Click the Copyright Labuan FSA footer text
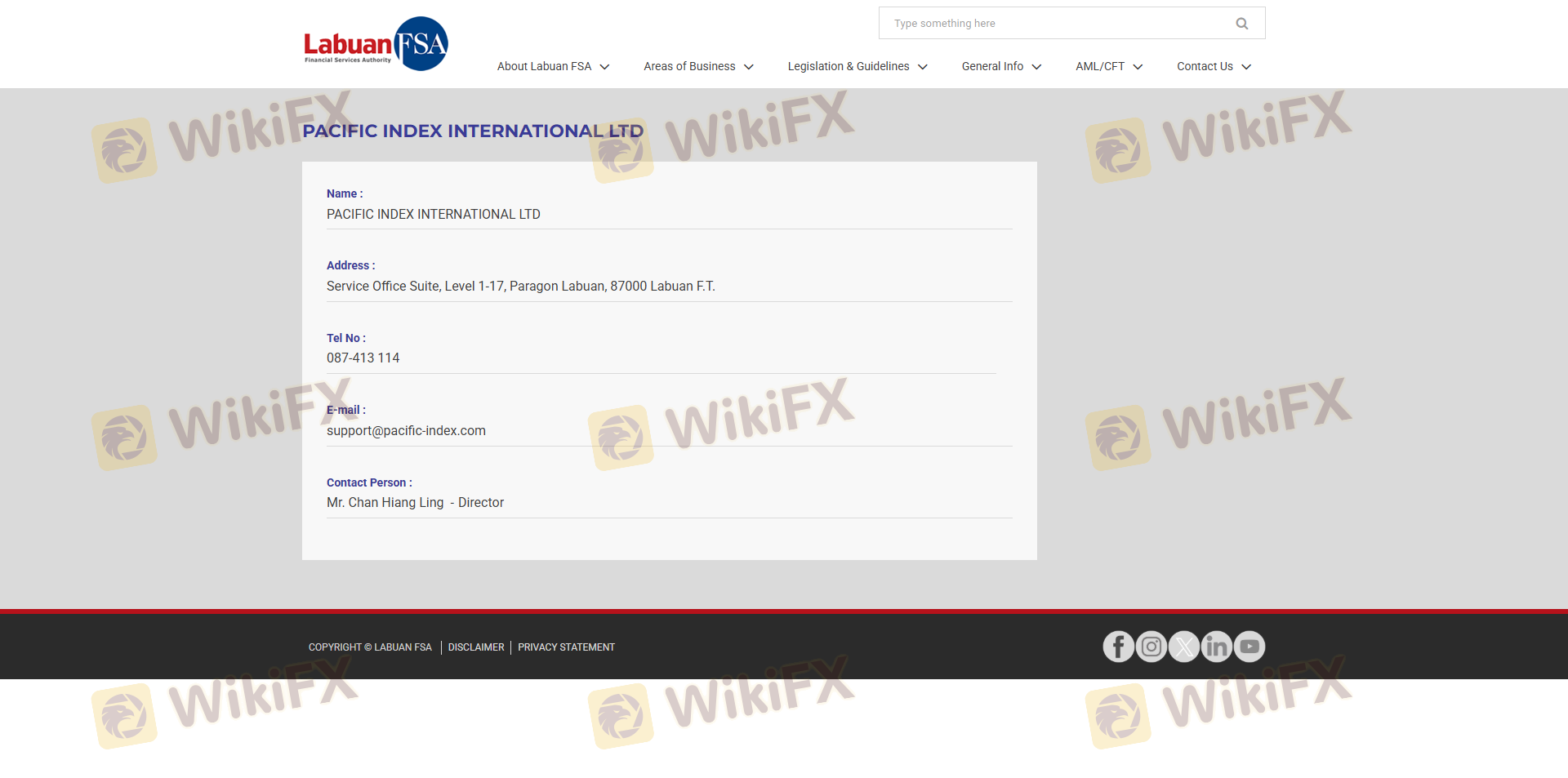The image size is (1568, 778). click(x=370, y=647)
